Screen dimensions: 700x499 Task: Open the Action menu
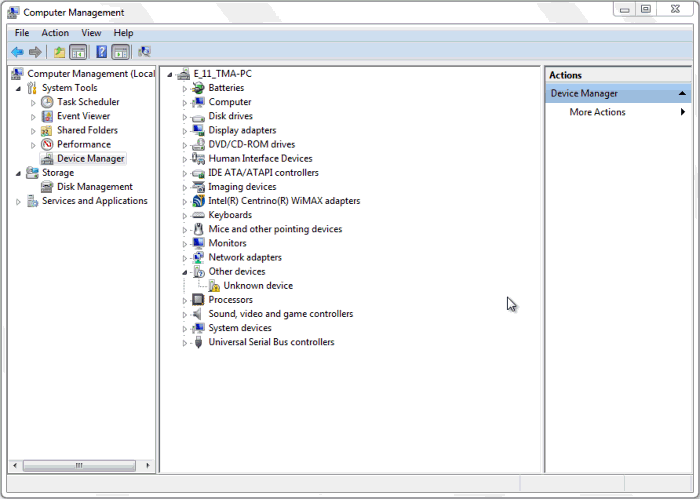click(55, 33)
